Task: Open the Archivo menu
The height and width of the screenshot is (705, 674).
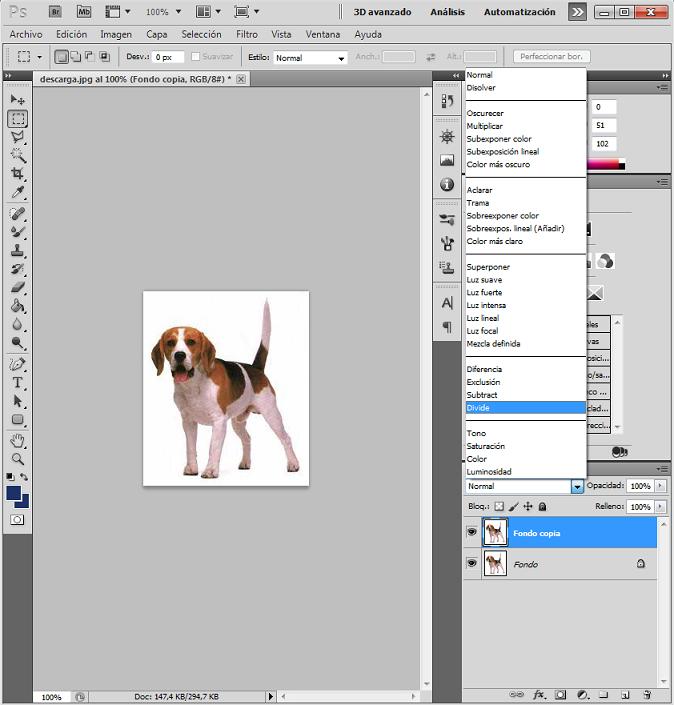Action: point(26,34)
